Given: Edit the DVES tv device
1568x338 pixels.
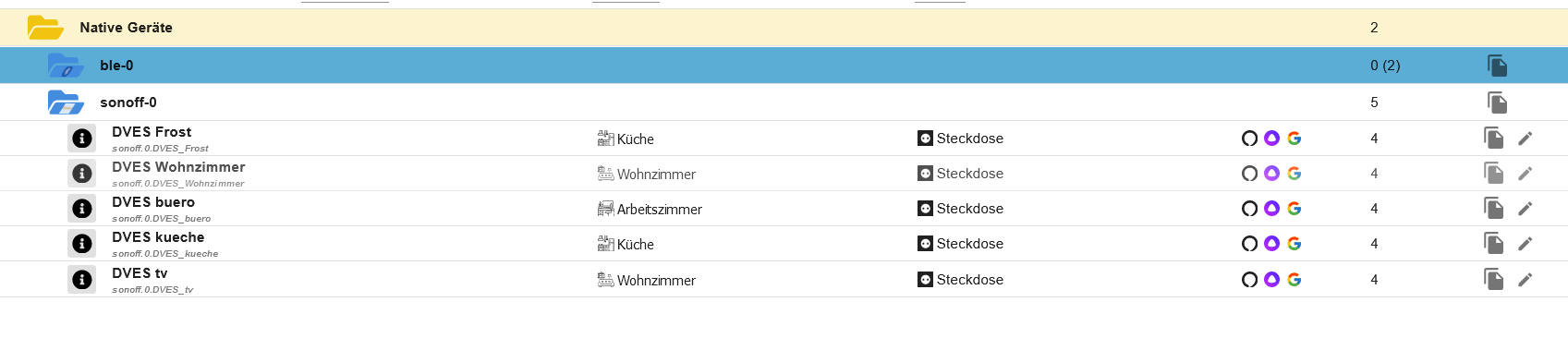Looking at the screenshot, I should (x=1525, y=280).
